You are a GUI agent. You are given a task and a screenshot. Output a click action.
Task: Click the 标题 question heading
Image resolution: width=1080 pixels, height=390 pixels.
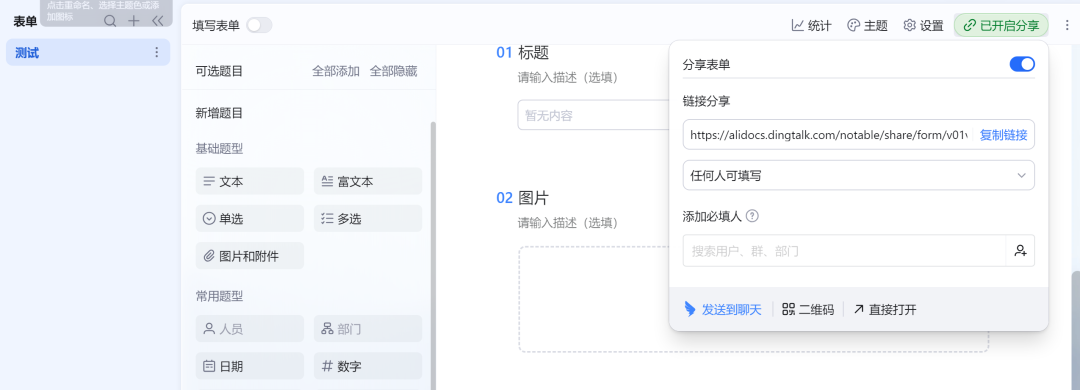pyautogui.click(x=533, y=52)
